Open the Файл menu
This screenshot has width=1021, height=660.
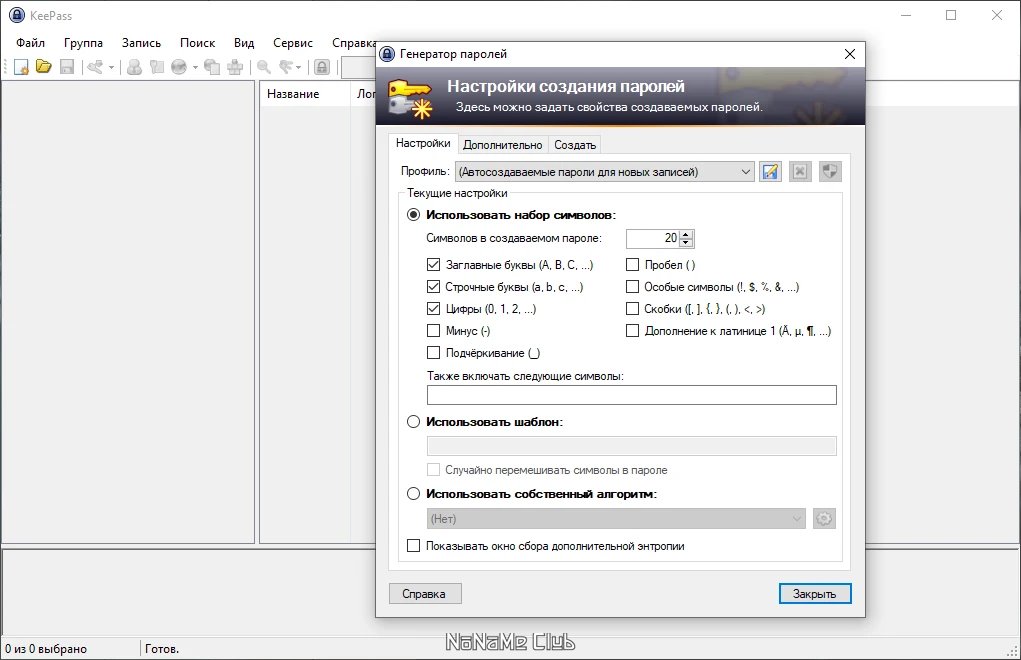coord(30,43)
